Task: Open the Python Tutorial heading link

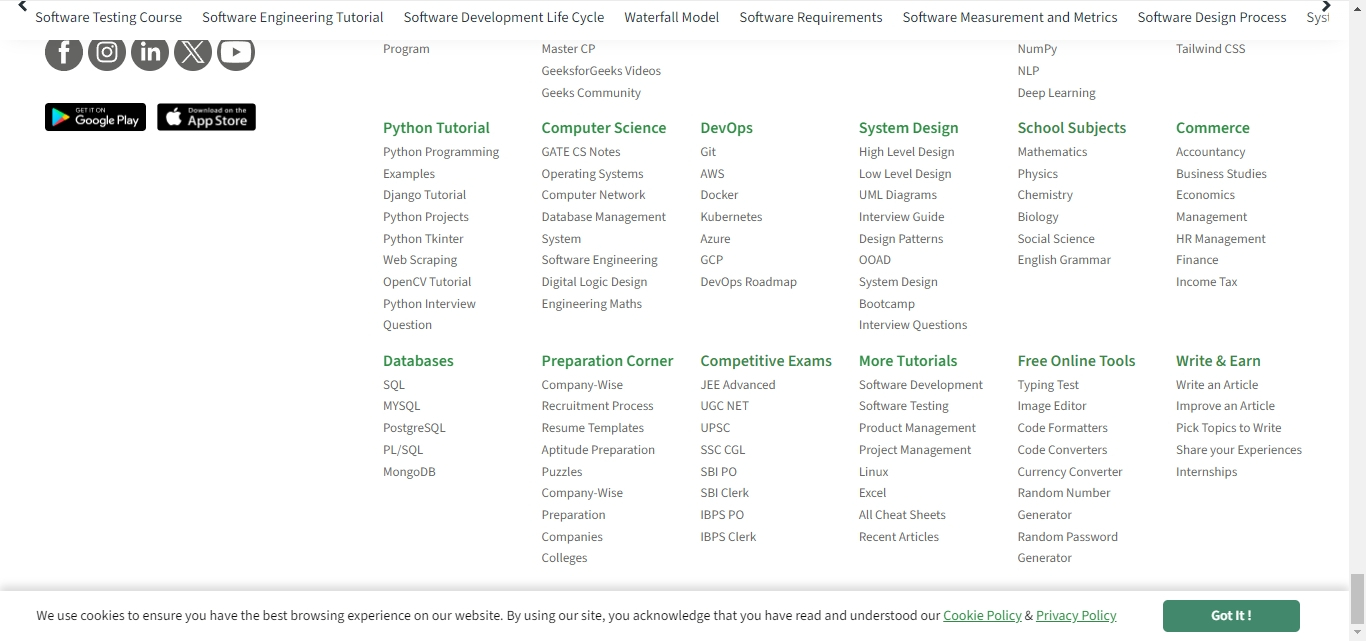Action: (x=436, y=128)
